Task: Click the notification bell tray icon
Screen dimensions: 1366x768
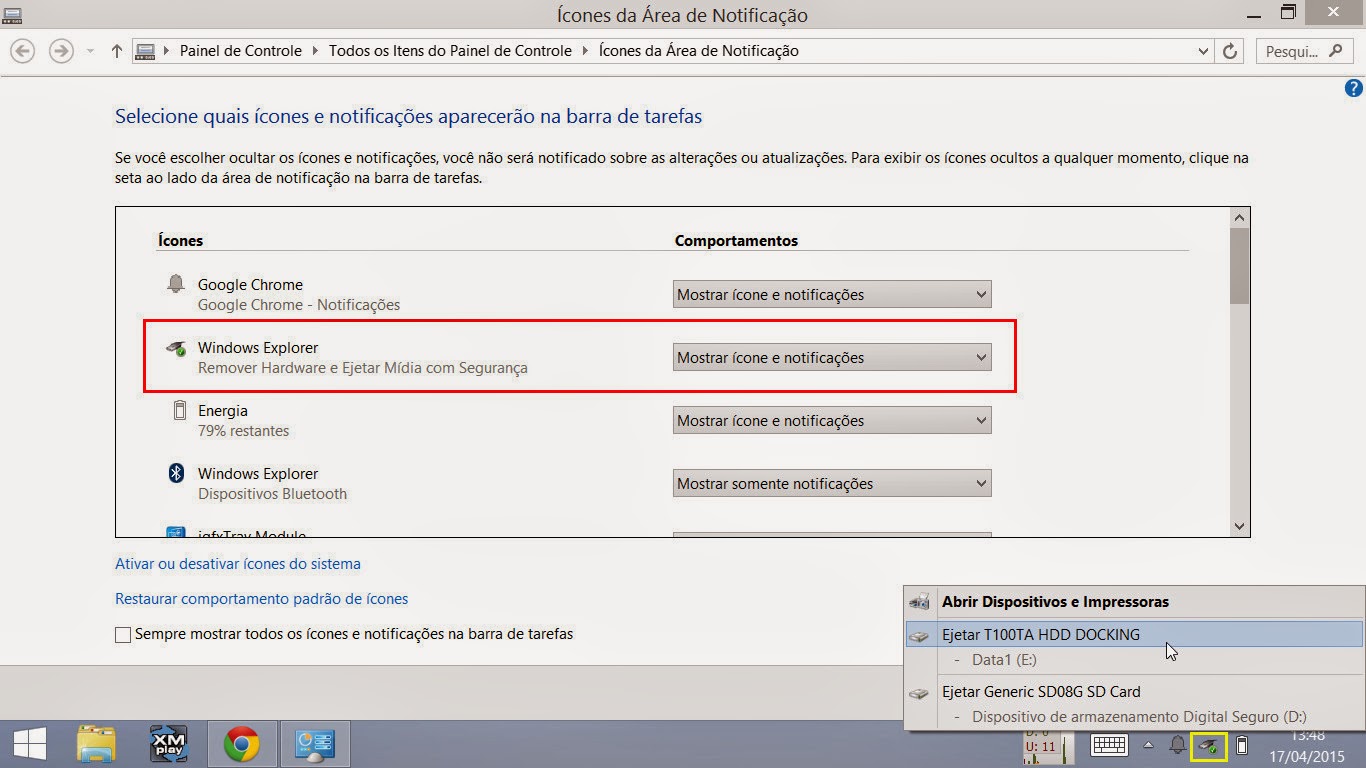Action: pyautogui.click(x=1178, y=745)
